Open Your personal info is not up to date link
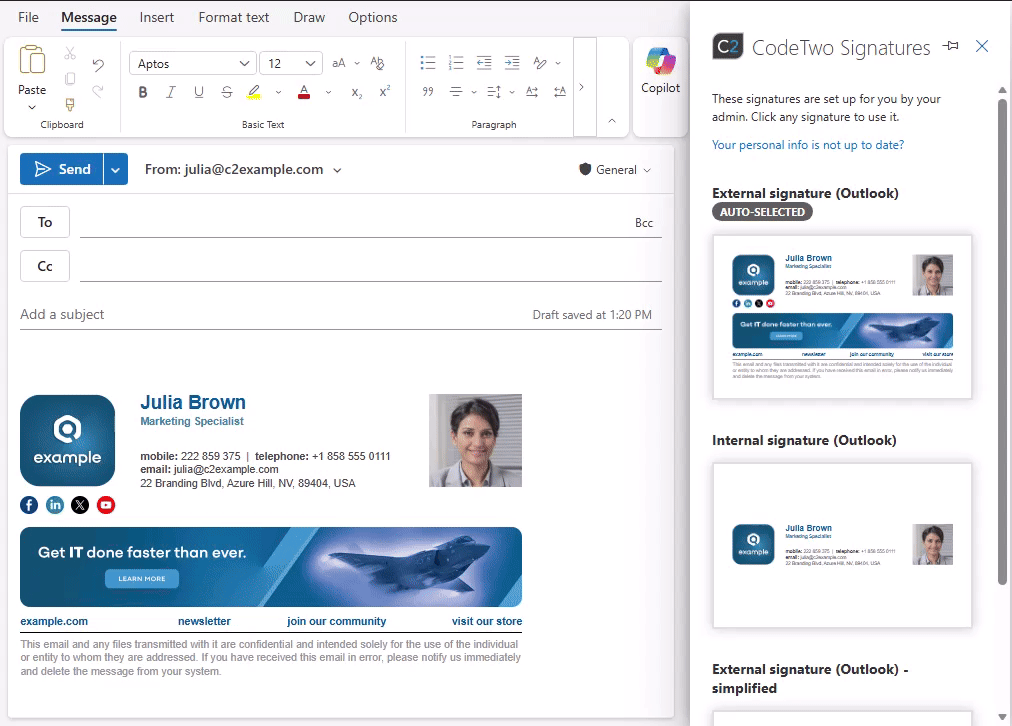Screen dimensions: 1012x726 pyautogui.click(x=808, y=145)
